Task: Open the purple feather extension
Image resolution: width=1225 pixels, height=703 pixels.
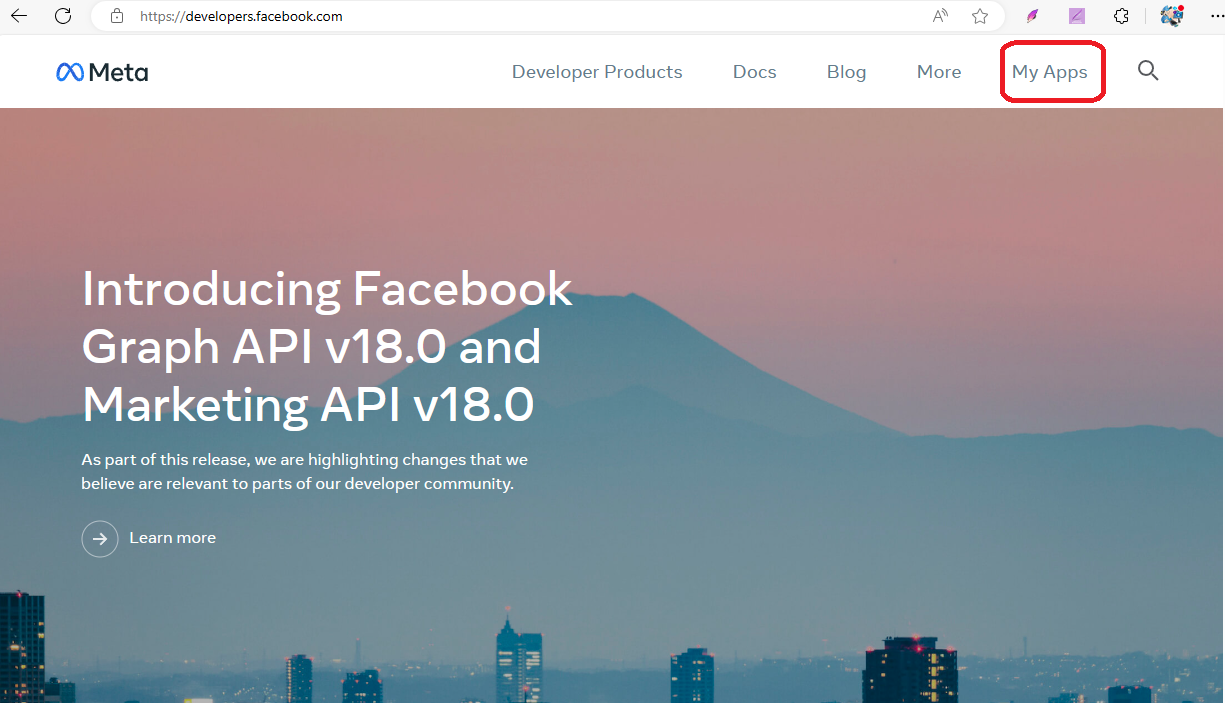Action: [x=1033, y=16]
